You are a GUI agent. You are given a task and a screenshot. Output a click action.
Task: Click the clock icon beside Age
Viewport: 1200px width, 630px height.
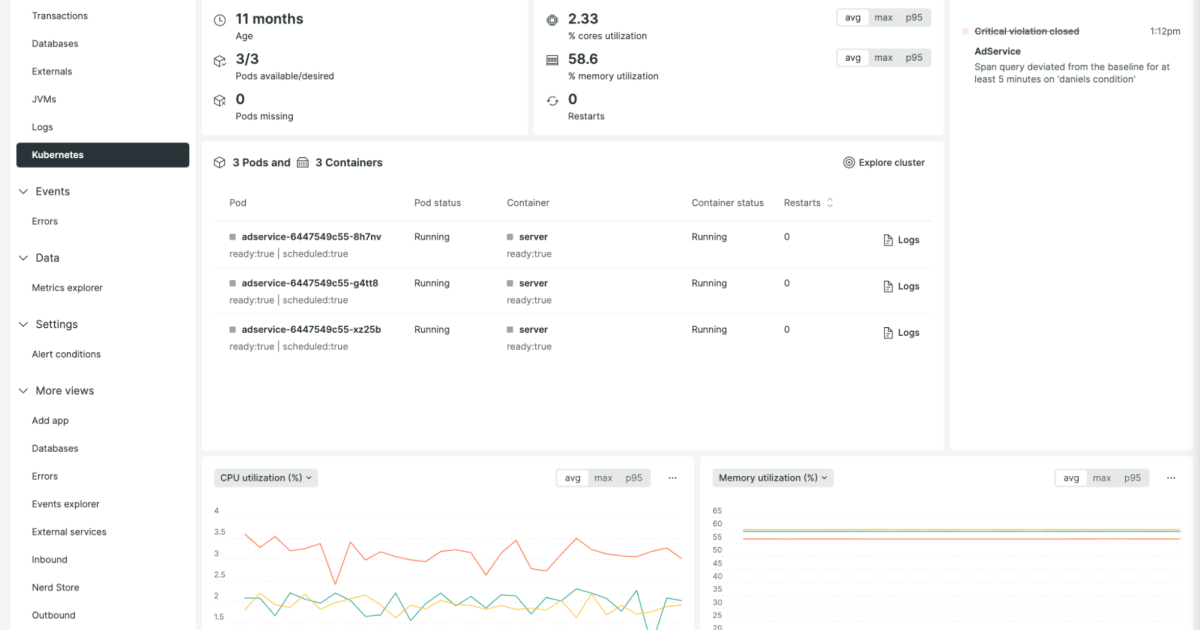[x=220, y=18]
